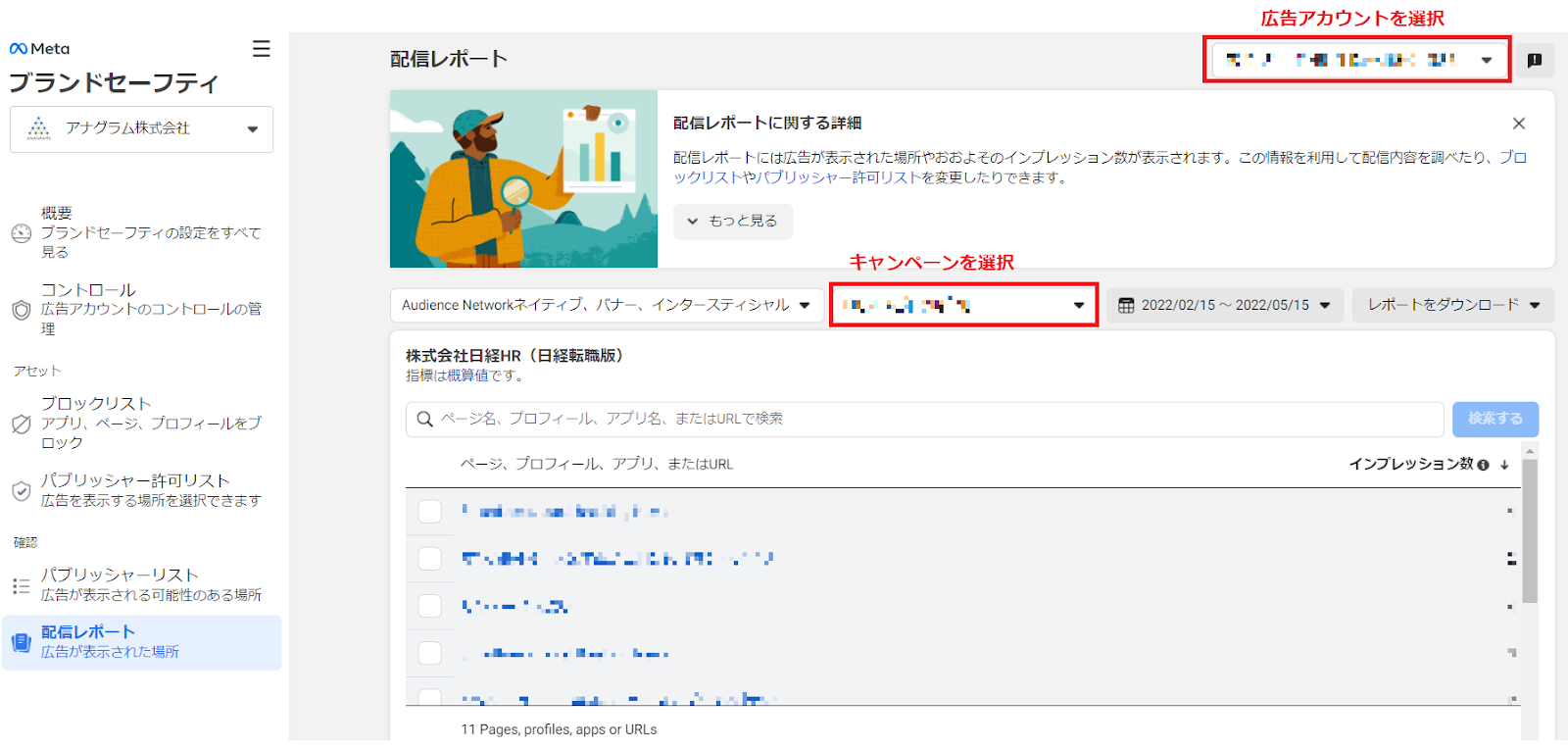Click the ページ、プロフィール、アプリ、またはURL column header

click(597, 465)
